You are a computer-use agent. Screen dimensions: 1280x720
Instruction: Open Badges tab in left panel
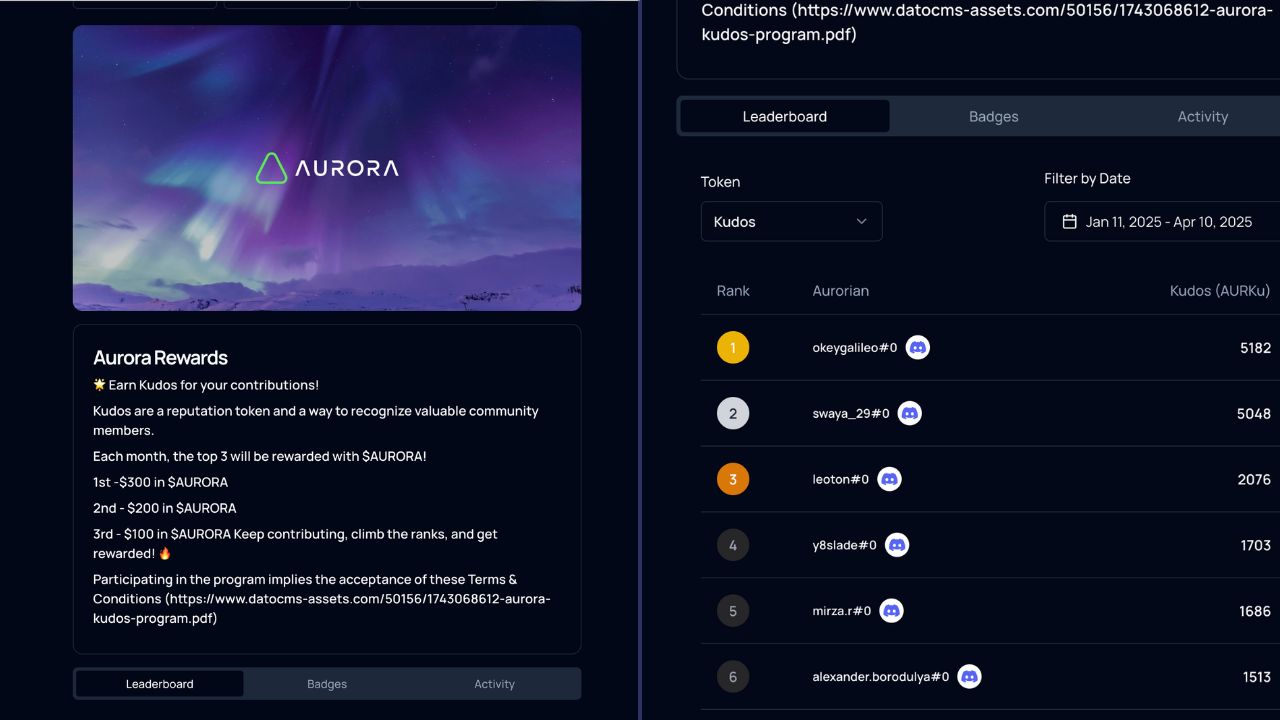coord(327,684)
